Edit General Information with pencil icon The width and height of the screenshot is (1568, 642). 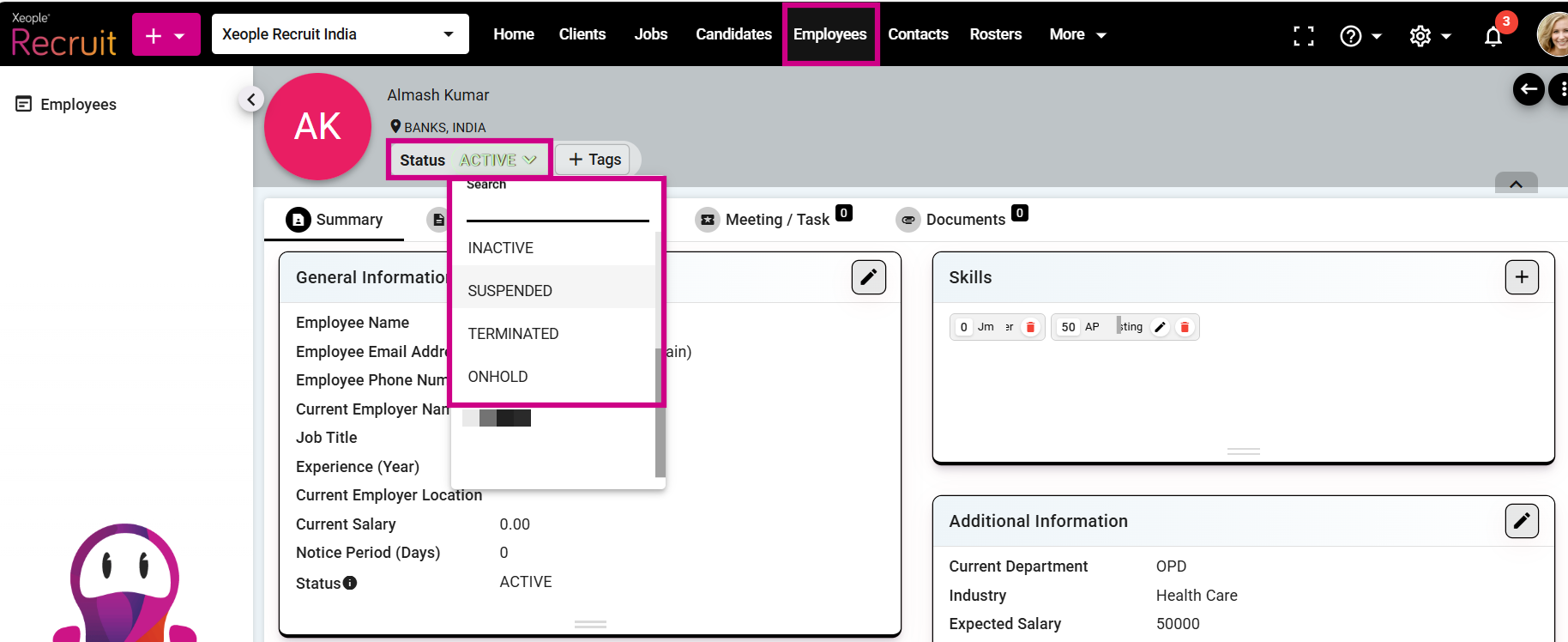pyautogui.click(x=868, y=277)
